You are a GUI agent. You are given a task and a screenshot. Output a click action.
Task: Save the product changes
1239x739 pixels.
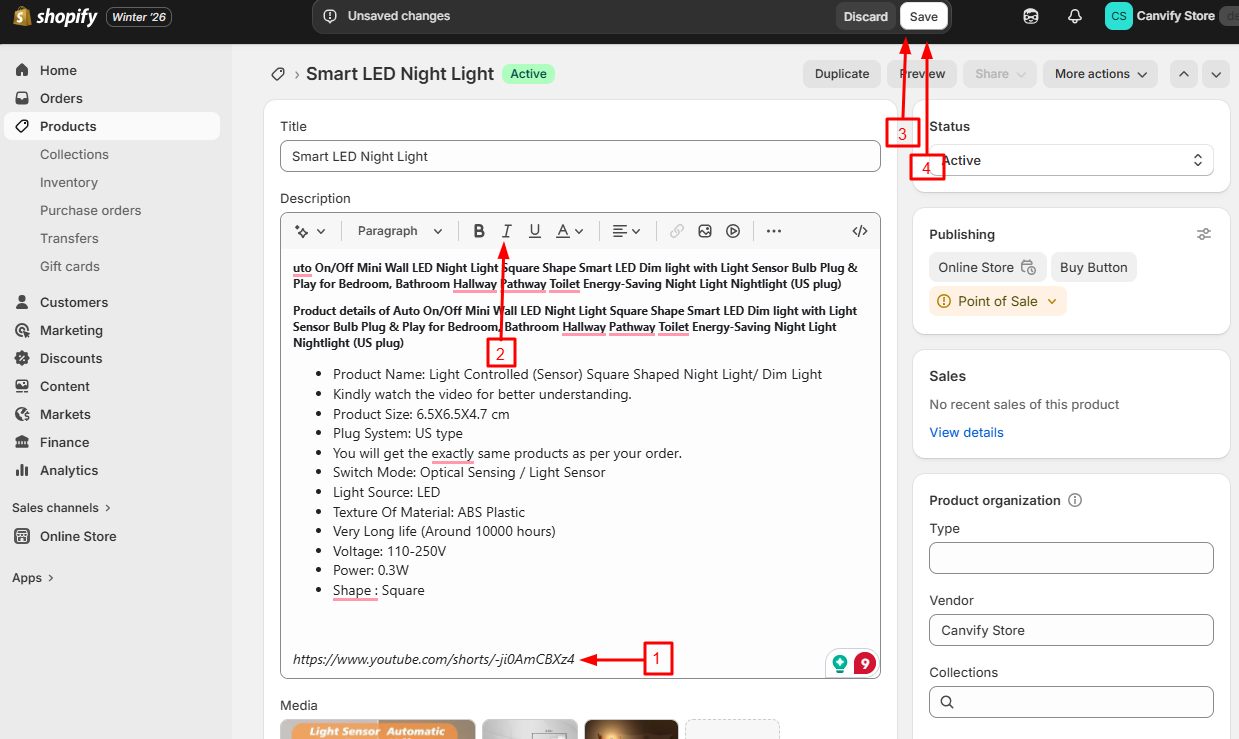coord(923,16)
